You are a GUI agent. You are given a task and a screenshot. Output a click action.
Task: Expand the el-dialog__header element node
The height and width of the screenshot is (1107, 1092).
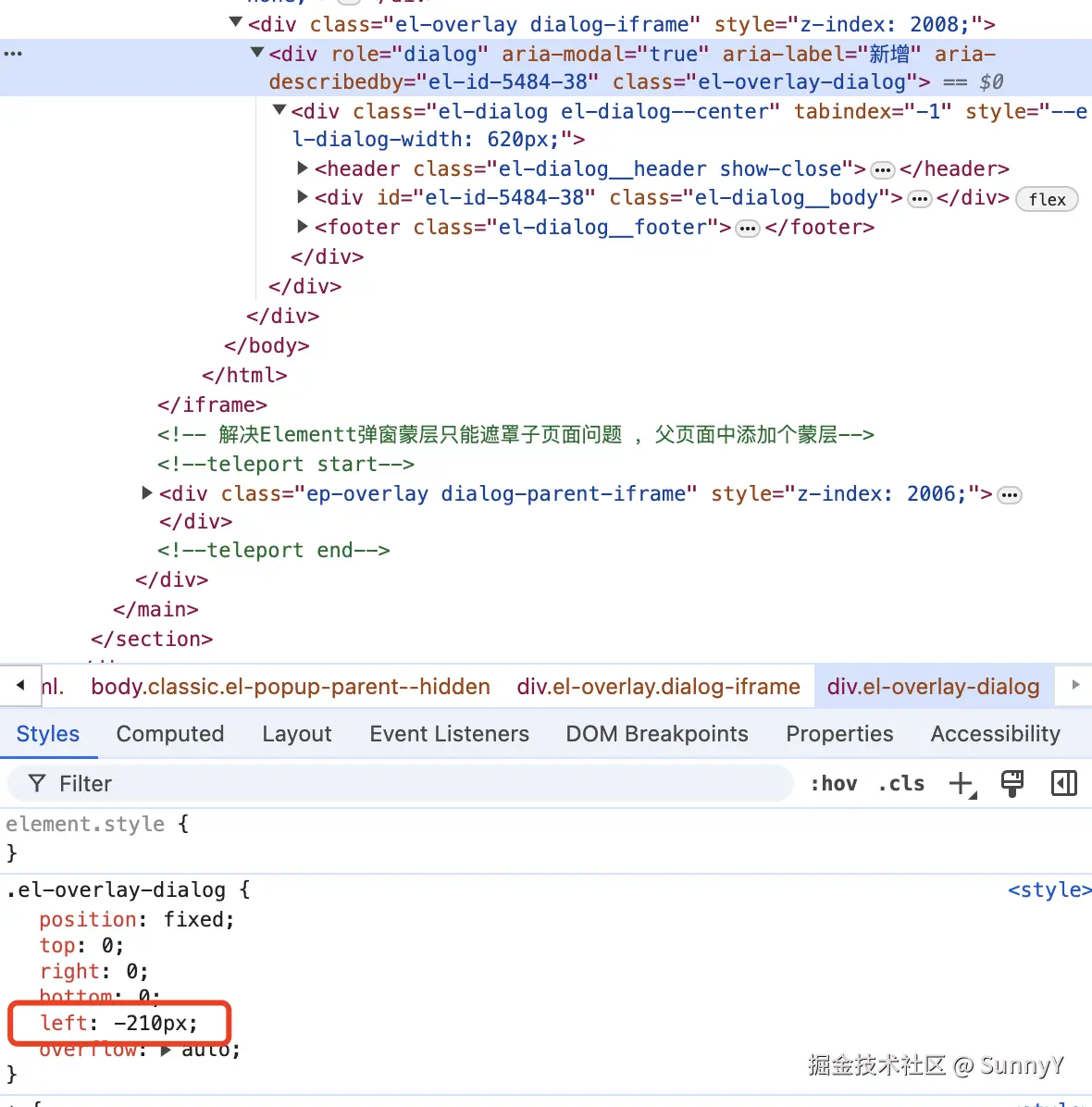302,168
